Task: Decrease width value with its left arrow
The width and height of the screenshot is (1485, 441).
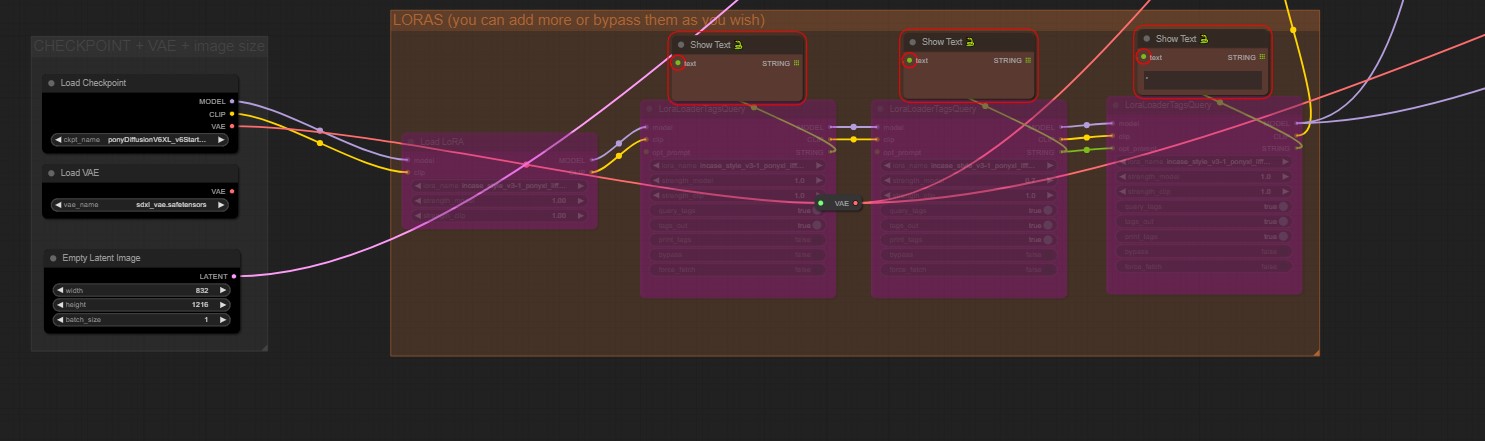Action: [59, 290]
